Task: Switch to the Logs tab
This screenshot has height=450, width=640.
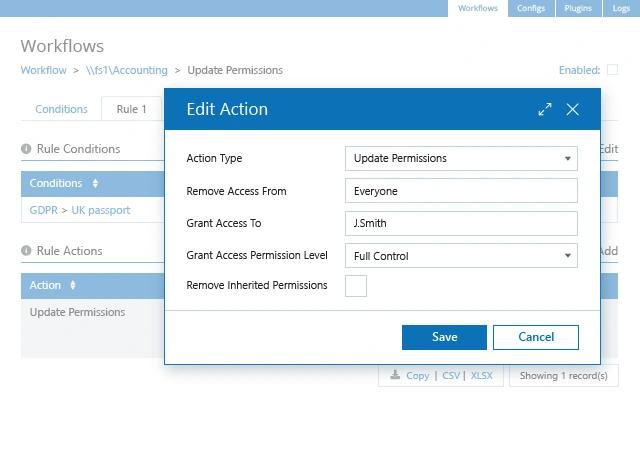Action: [x=621, y=8]
